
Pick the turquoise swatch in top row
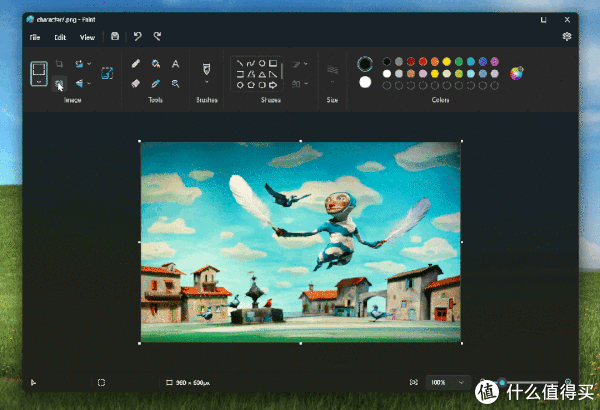(x=471, y=61)
